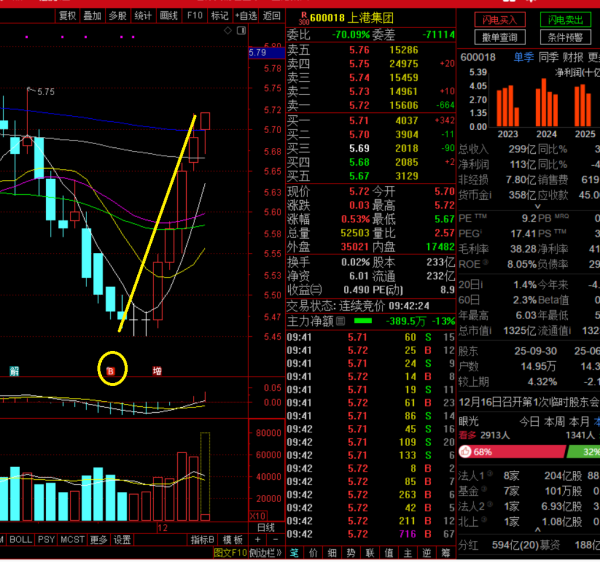Image resolution: width=600 pixels, height=562 pixels.
Task: Switch to BOLL indicator
Action: coord(21,539)
